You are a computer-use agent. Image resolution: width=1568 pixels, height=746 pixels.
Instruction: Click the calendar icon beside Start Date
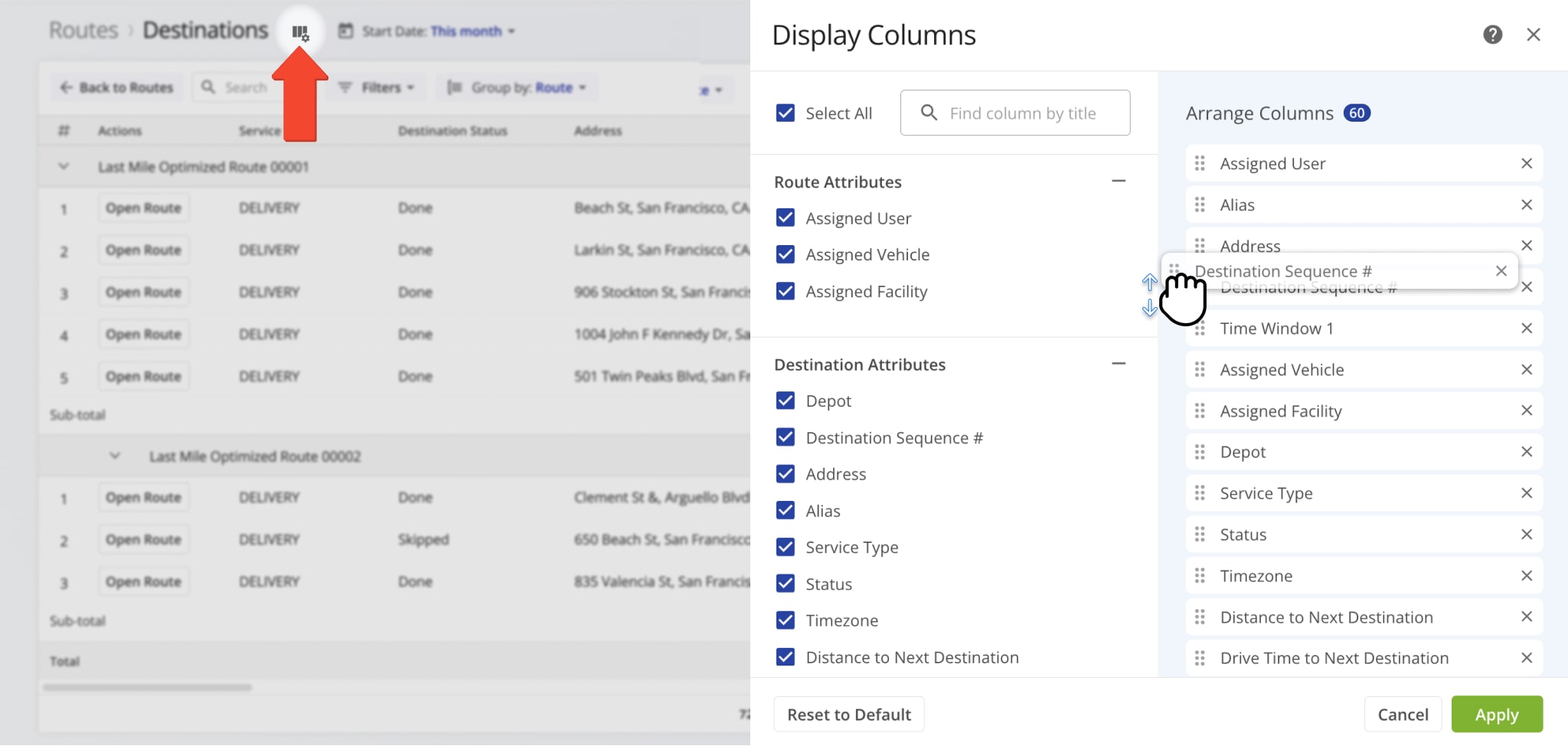(347, 31)
